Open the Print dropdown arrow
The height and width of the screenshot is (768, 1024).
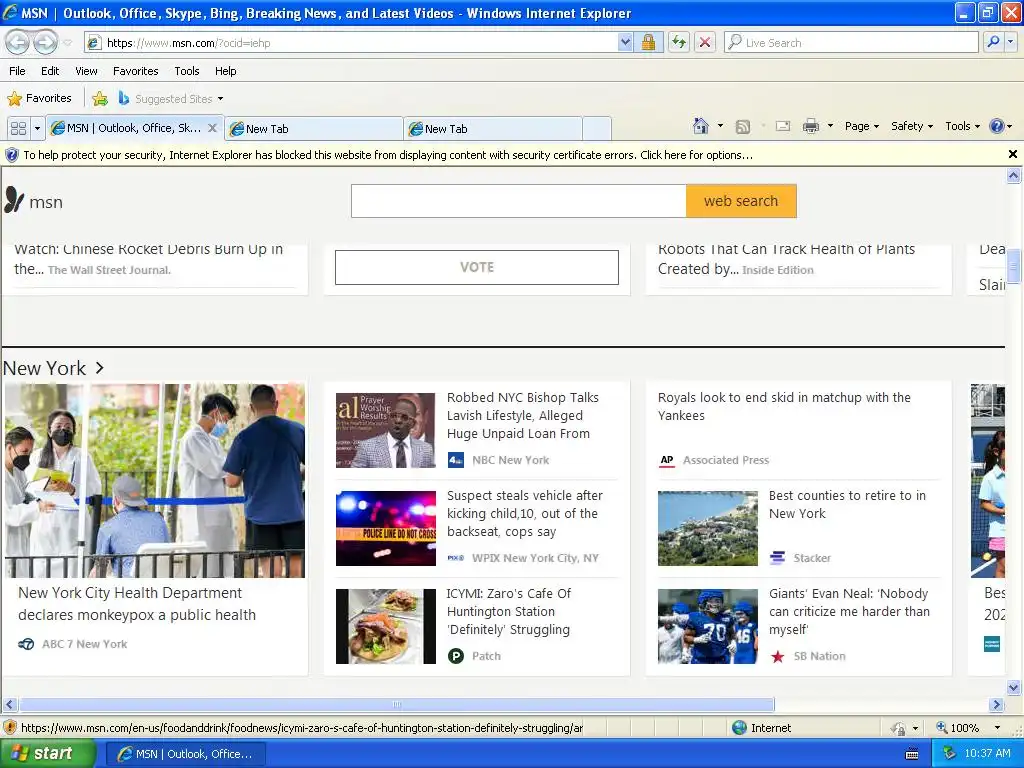(x=830, y=126)
